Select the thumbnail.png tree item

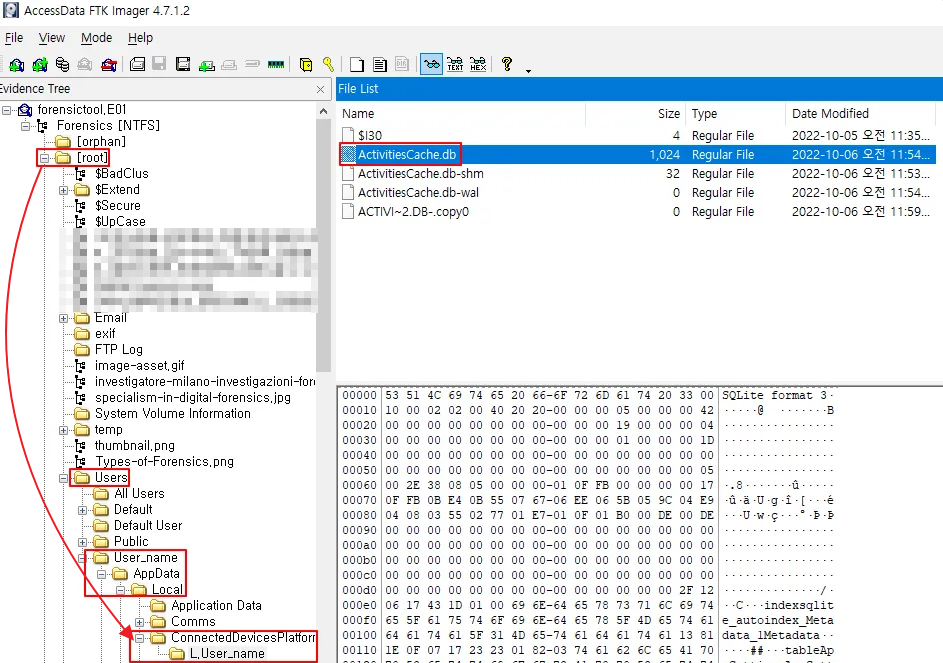(135, 446)
